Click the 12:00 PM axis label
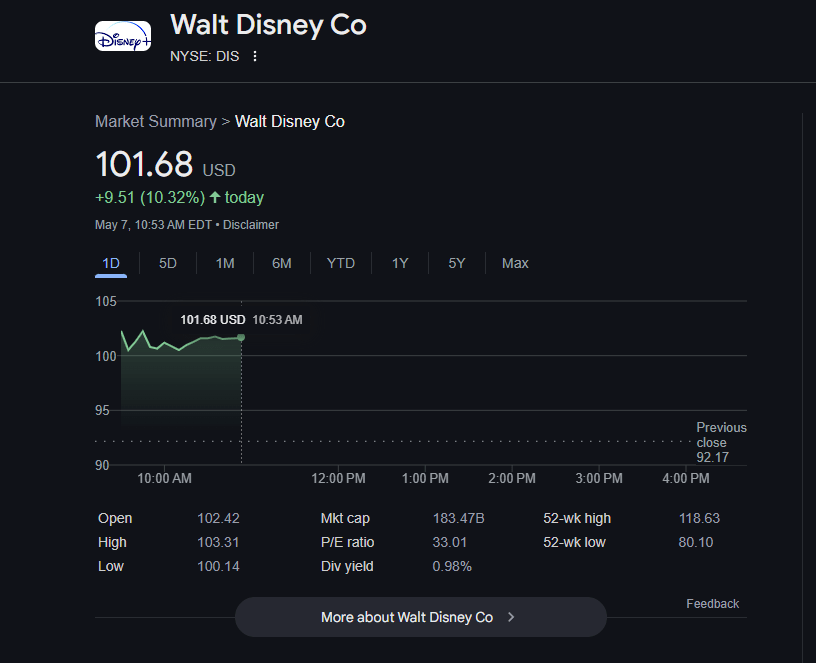 point(338,478)
